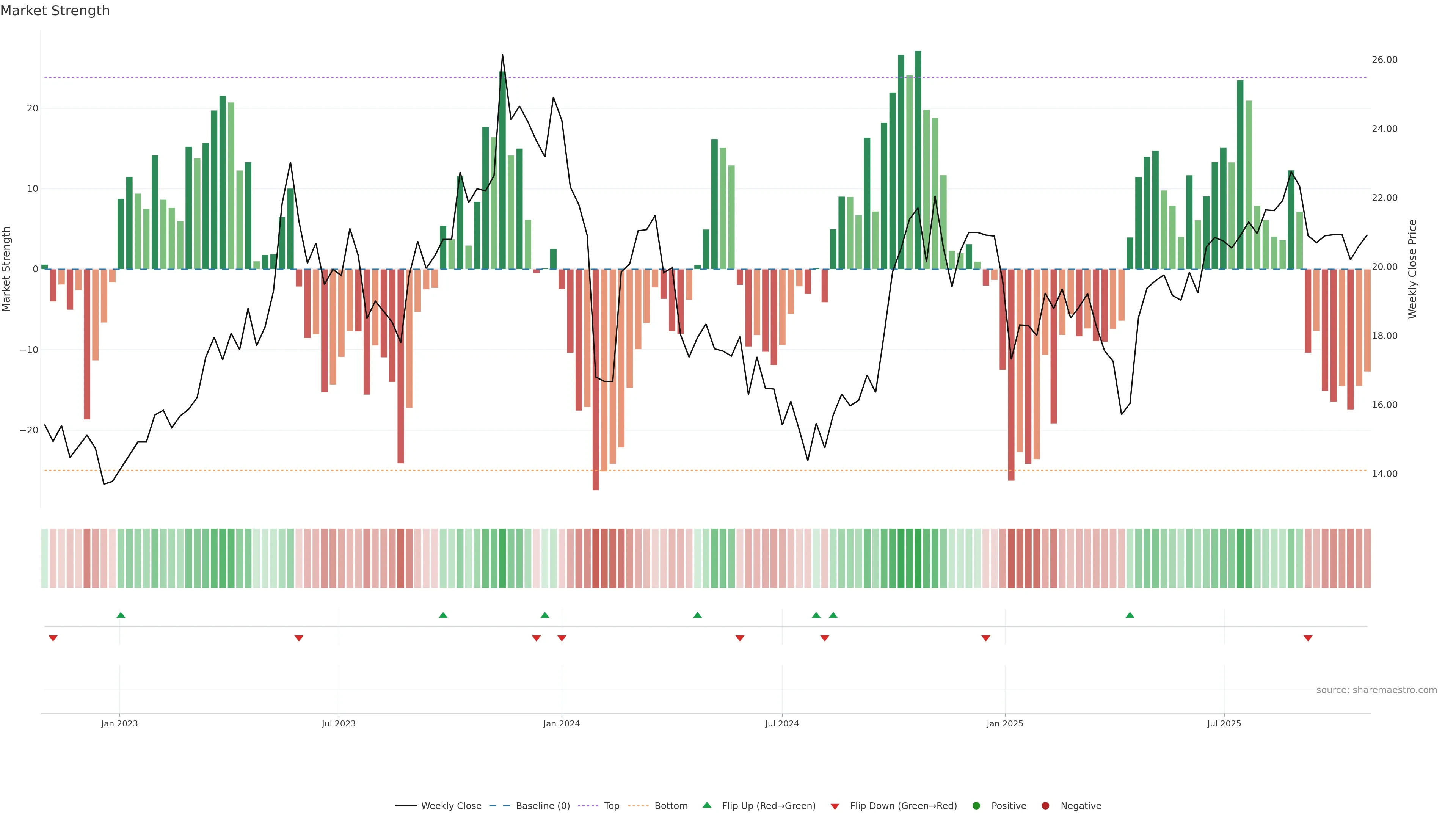Click the Weekly Close Price axis title

(x=1412, y=269)
